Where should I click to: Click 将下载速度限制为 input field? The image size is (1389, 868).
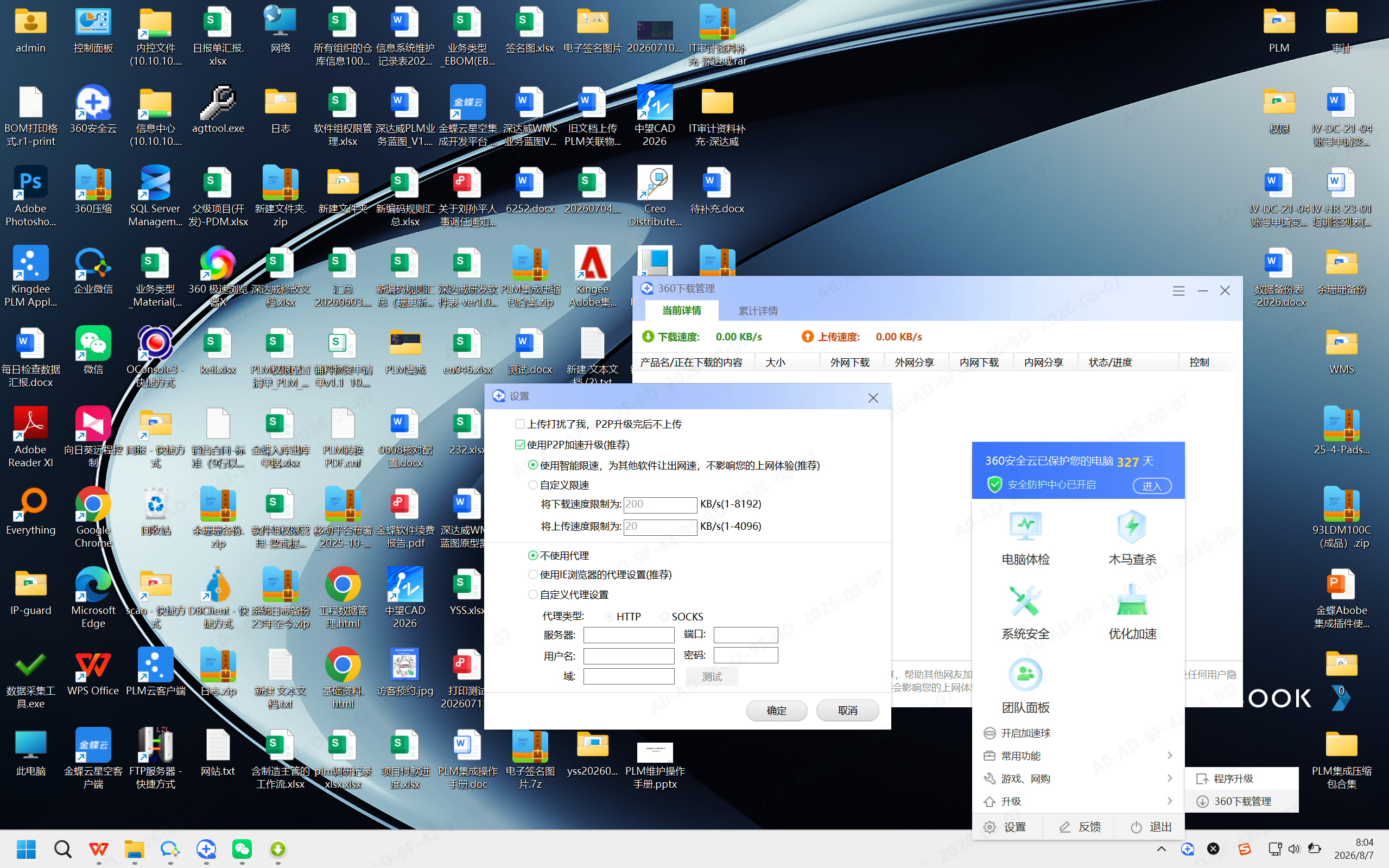click(x=660, y=505)
